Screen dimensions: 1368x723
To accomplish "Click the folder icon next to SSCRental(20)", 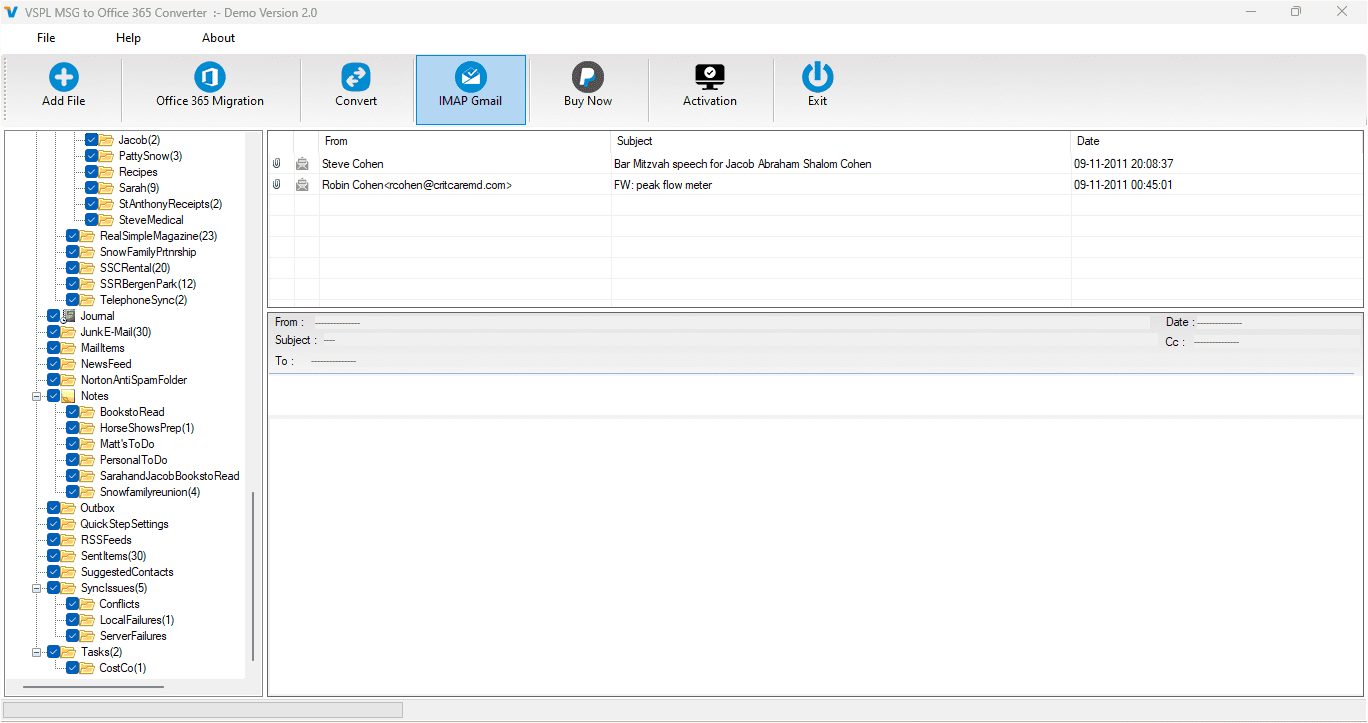I will (x=88, y=268).
